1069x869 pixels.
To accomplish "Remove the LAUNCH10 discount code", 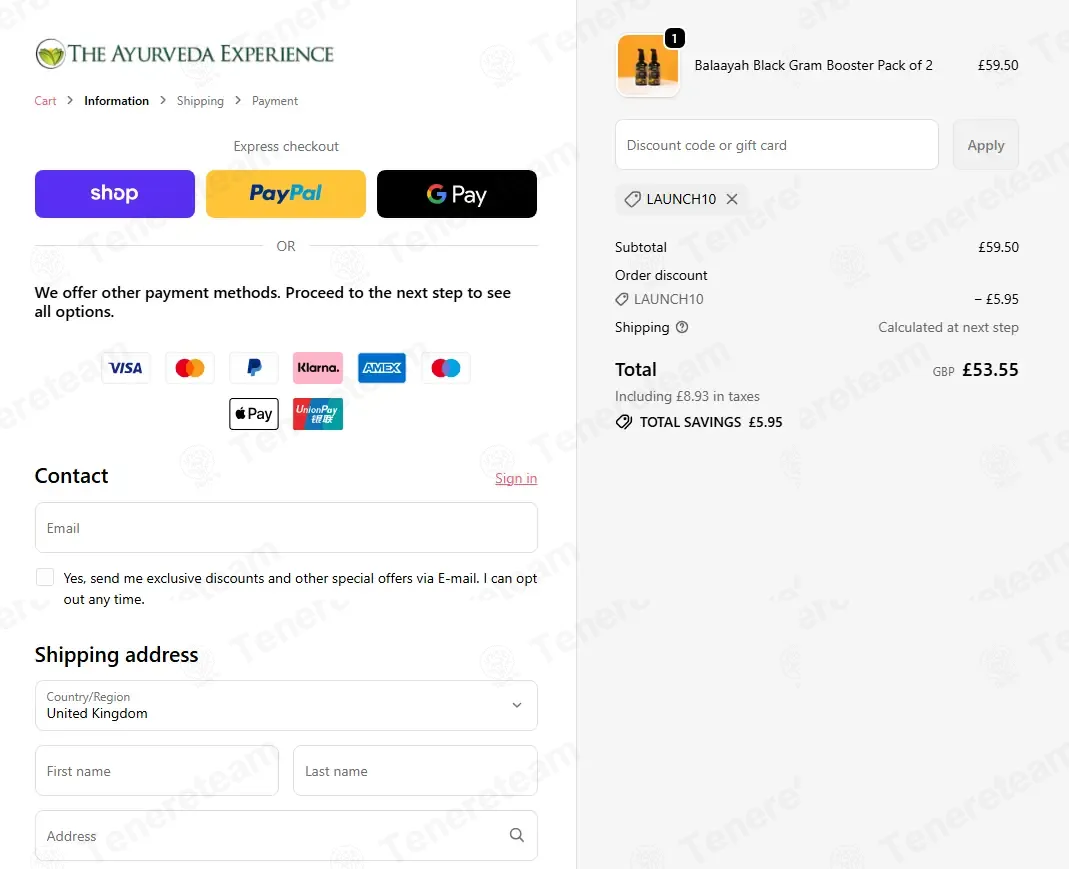I will (732, 199).
